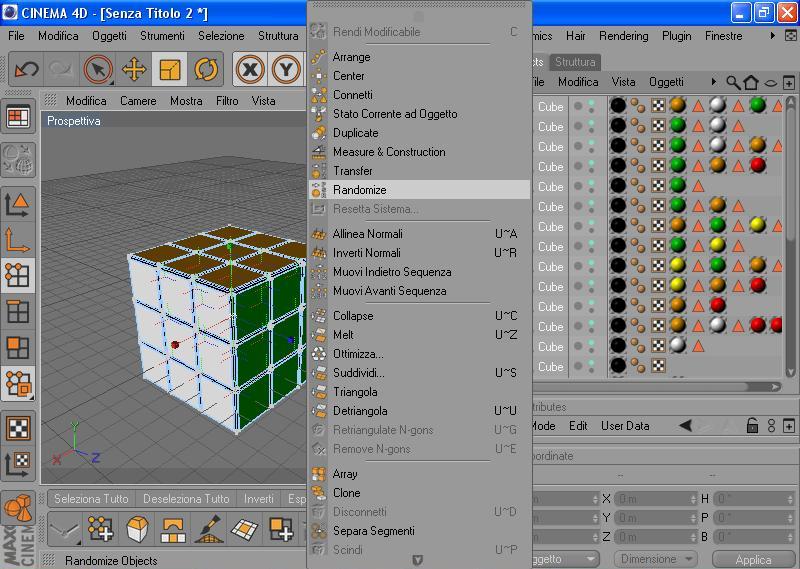Choose Separa Segmenti from the menu

click(419, 531)
